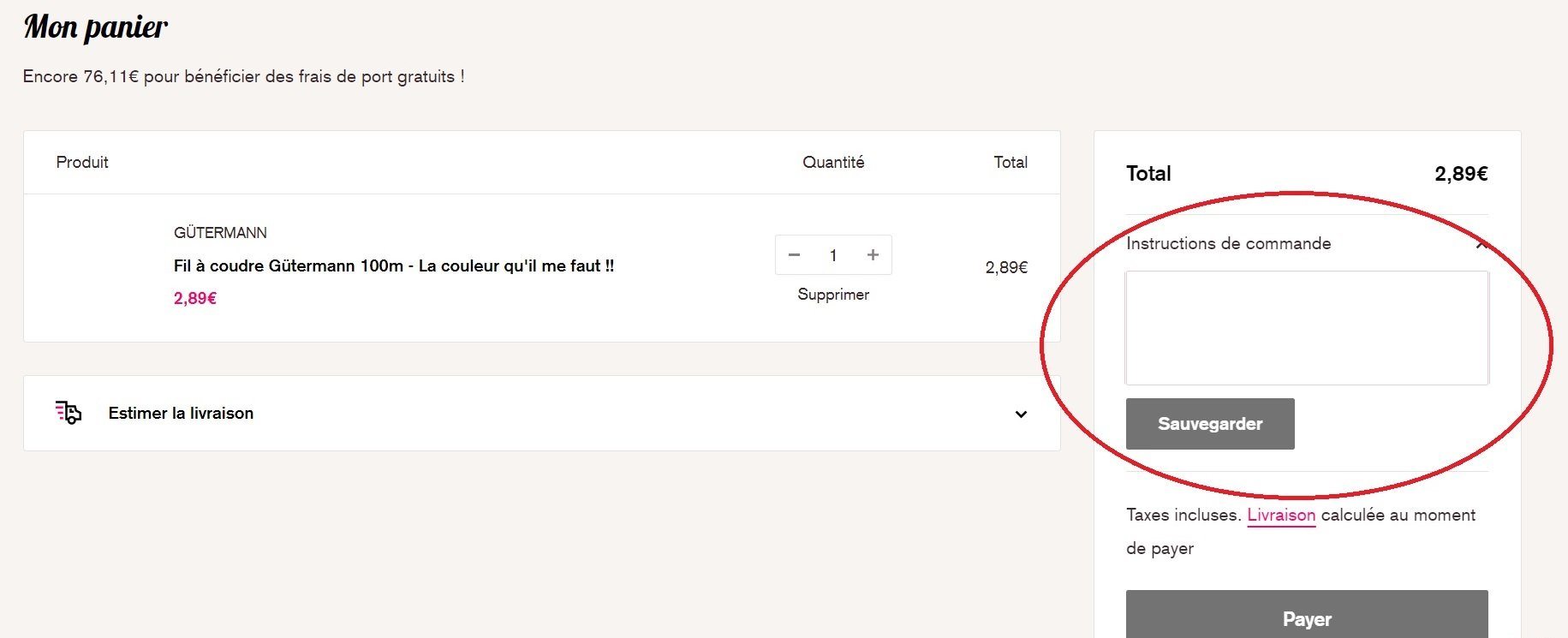Click the delivery truck icon
This screenshot has height=638, width=1568.
point(69,413)
